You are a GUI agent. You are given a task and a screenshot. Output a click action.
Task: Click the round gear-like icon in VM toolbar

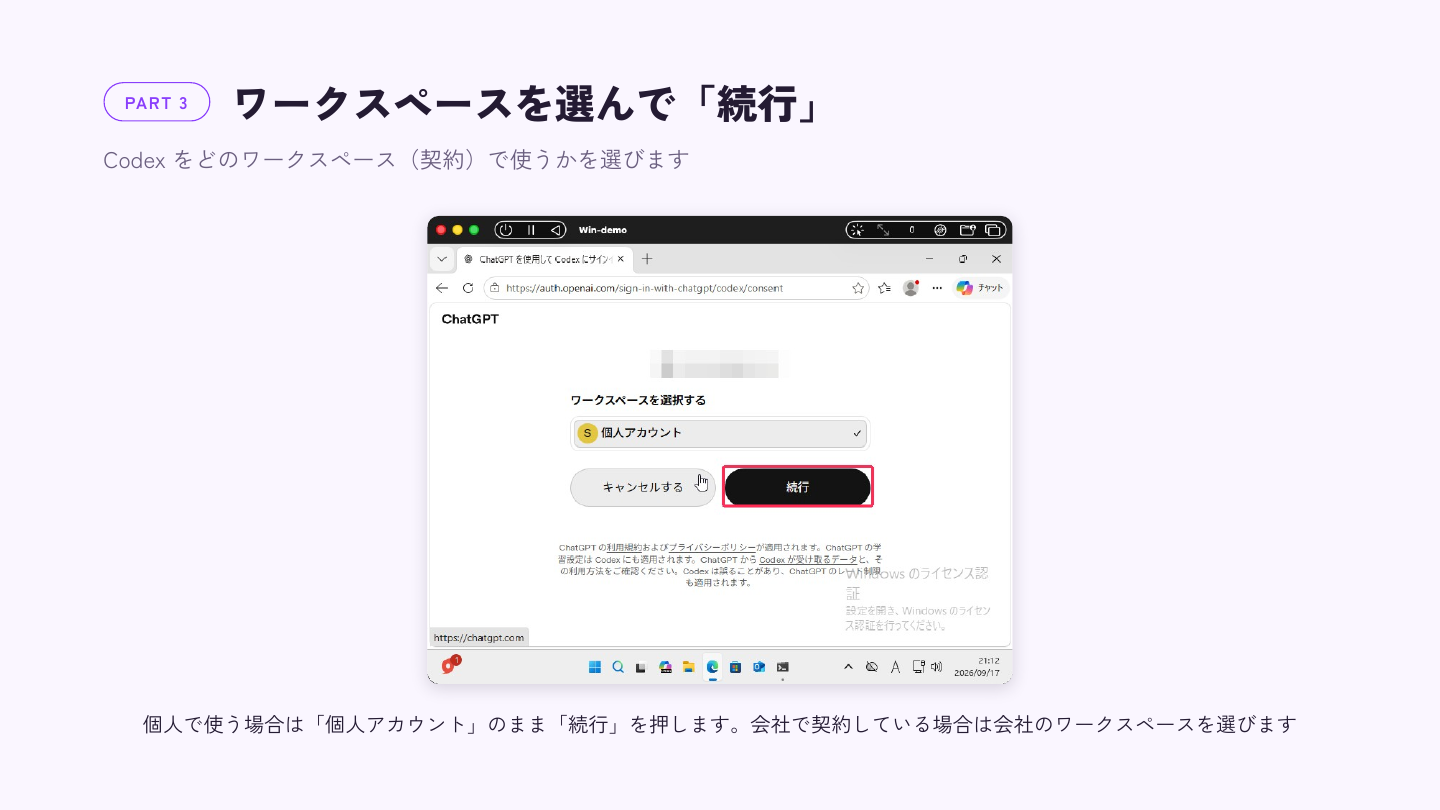pyautogui.click(x=940, y=230)
